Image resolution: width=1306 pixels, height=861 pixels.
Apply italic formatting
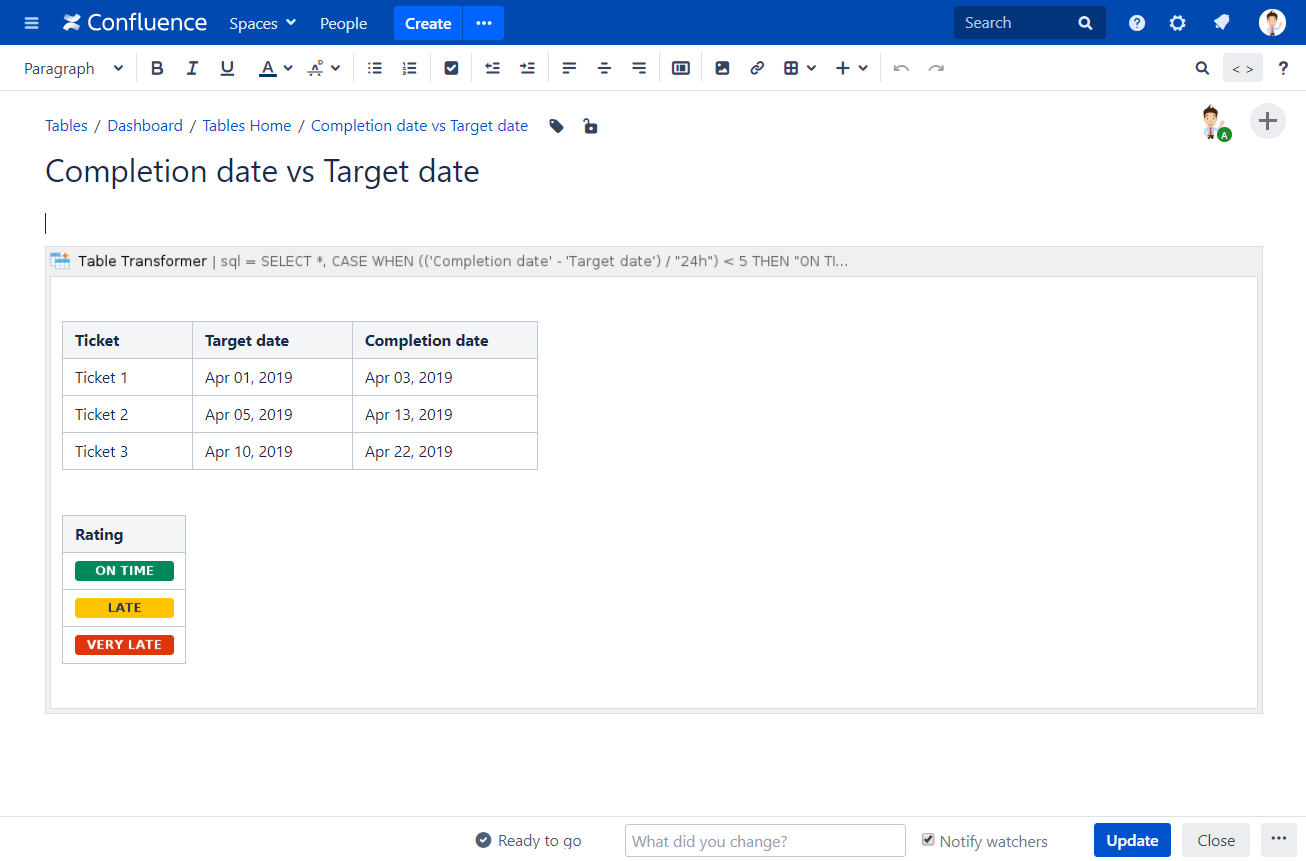pos(192,68)
